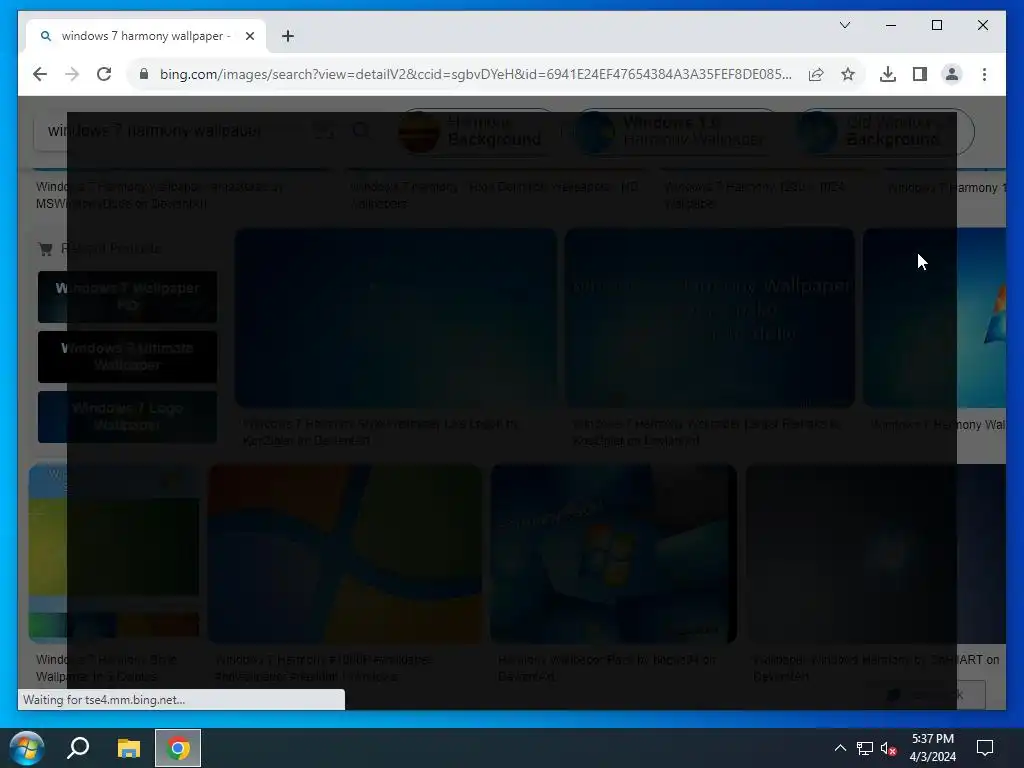The height and width of the screenshot is (768, 1024).
Task: Open the notification center
Action: click(x=984, y=748)
